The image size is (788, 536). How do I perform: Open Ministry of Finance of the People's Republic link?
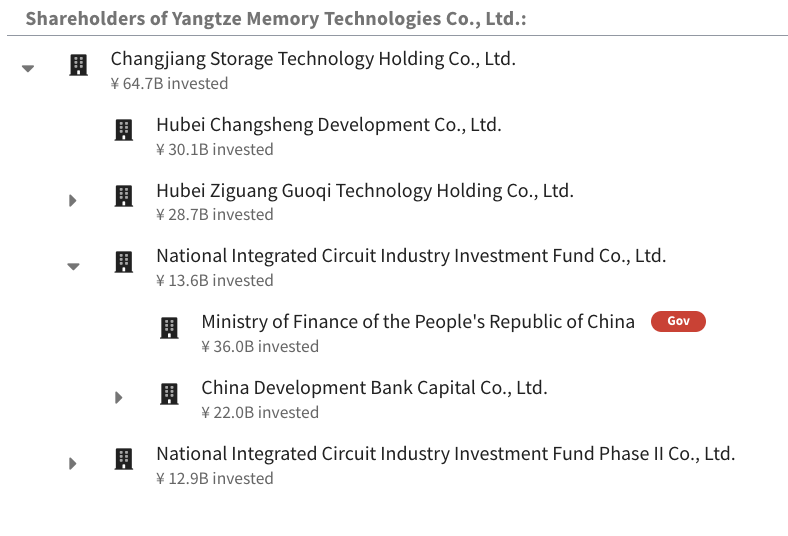click(x=418, y=322)
